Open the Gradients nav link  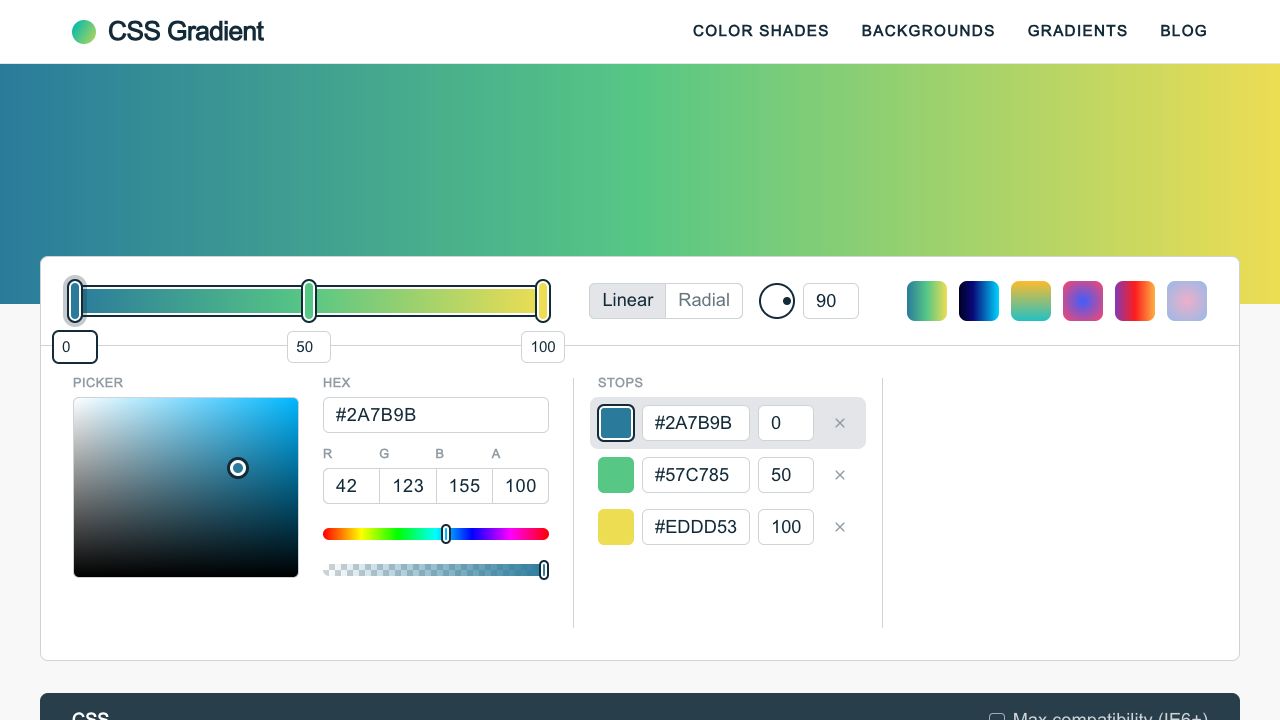click(1077, 31)
